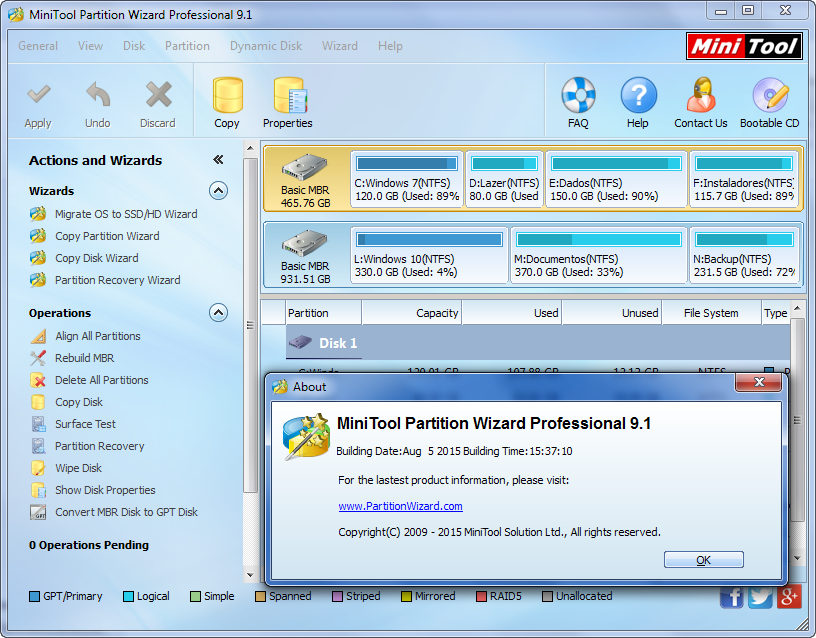Sort by the File System column header

[x=711, y=313]
